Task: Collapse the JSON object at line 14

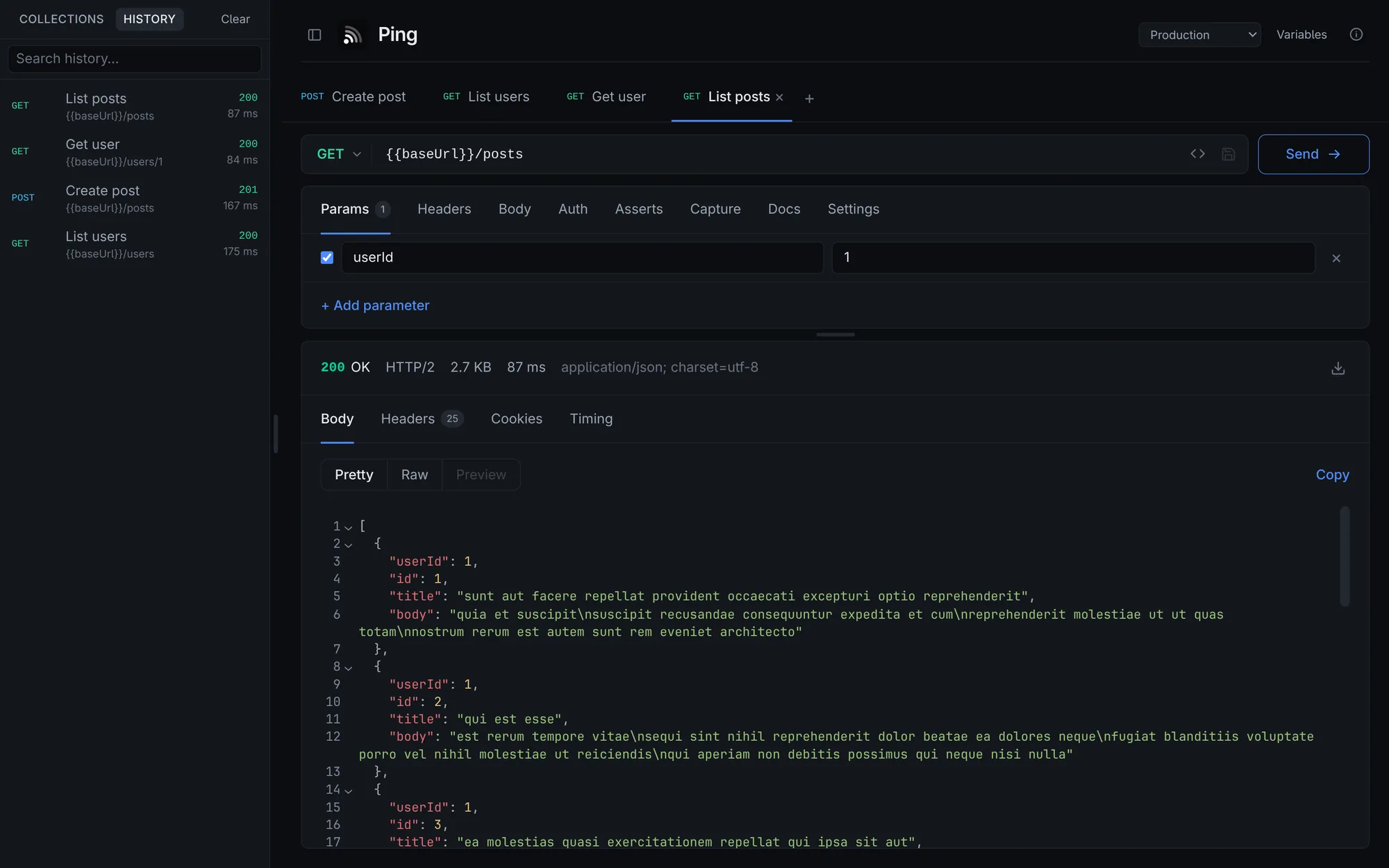Action: pos(348,790)
